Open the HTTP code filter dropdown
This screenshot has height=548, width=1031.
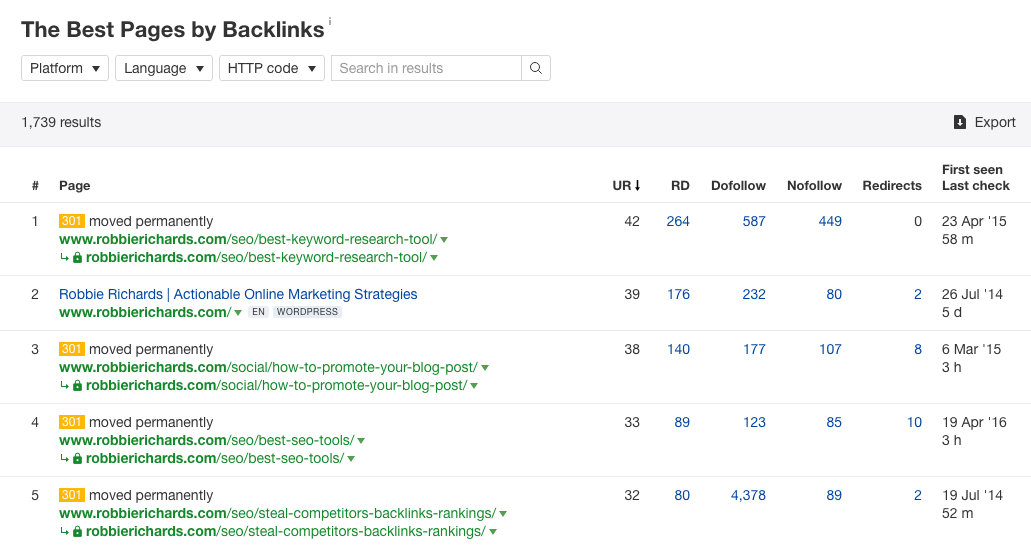271,68
